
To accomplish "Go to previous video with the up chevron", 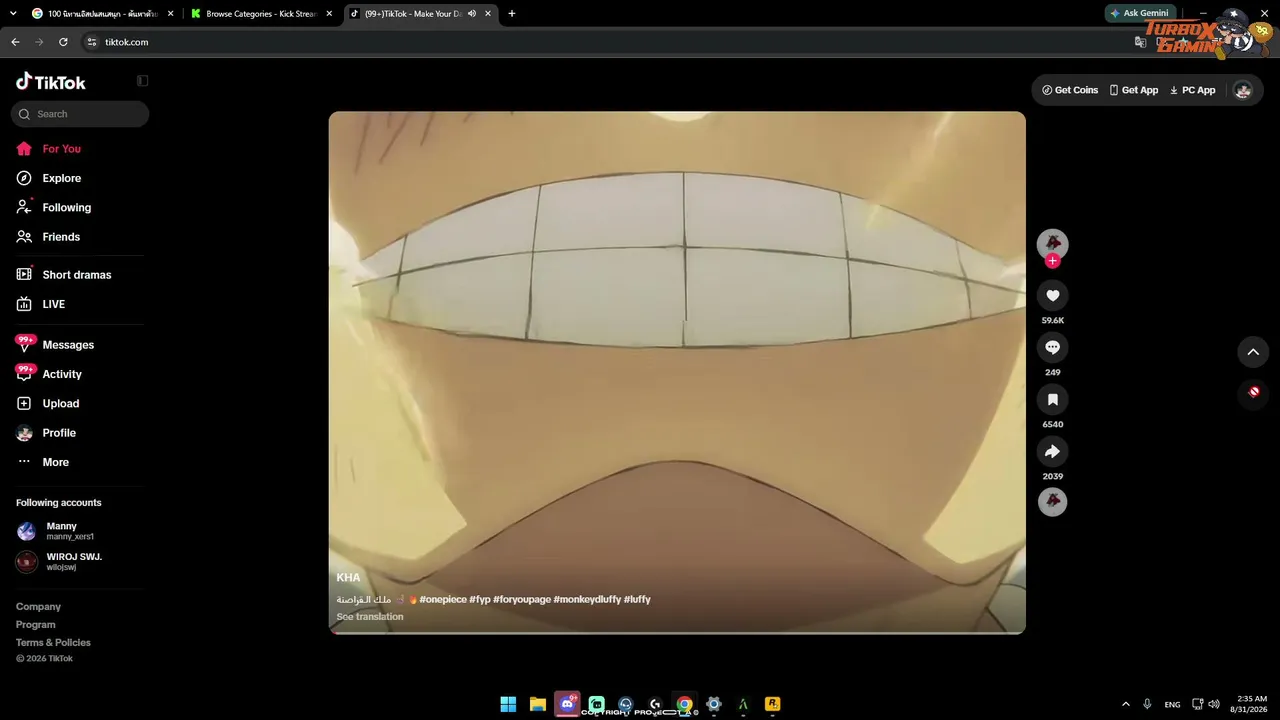I will 1253,352.
